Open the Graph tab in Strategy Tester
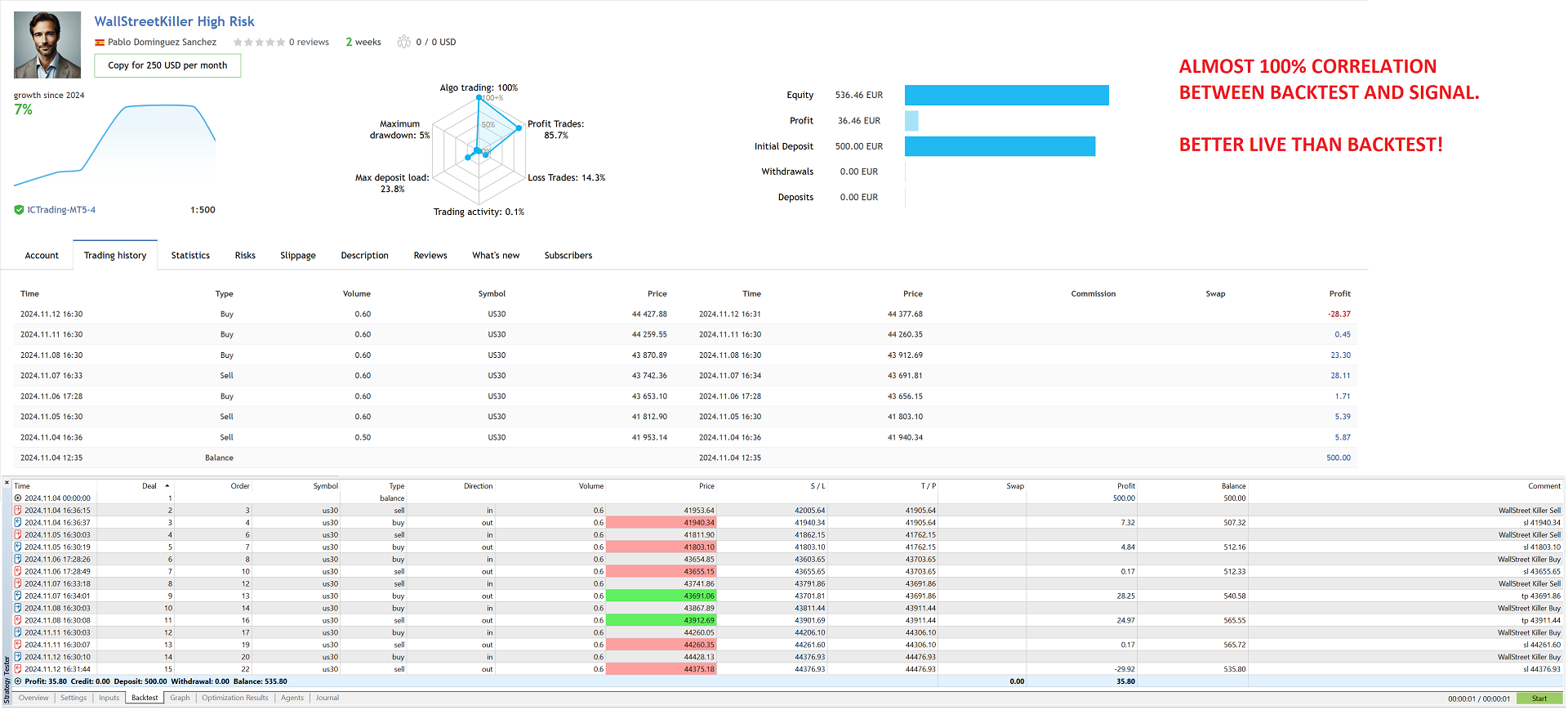The height and width of the screenshot is (710, 1568). tap(180, 698)
